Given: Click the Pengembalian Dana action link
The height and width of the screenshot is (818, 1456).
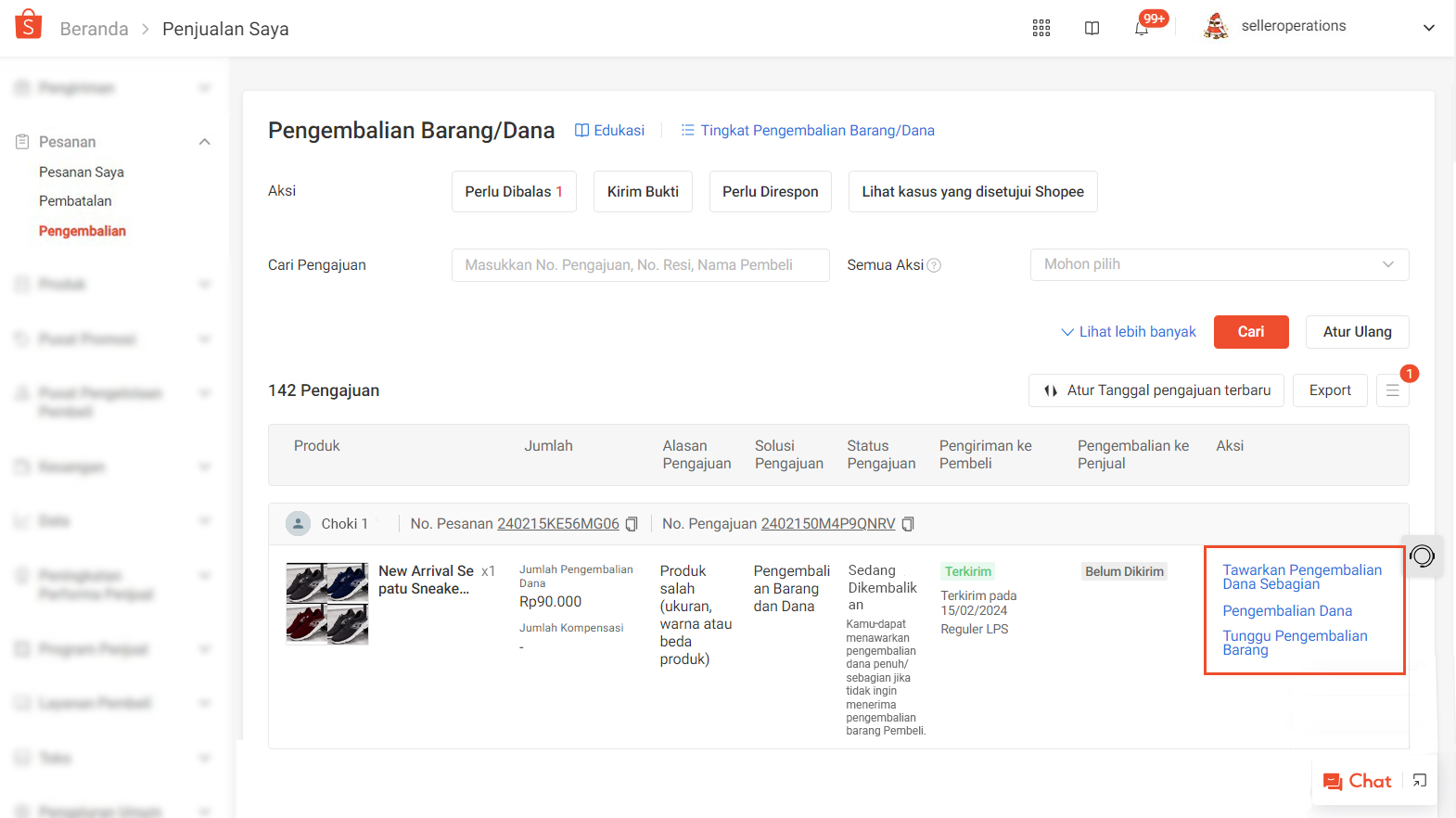Looking at the screenshot, I should (1286, 611).
